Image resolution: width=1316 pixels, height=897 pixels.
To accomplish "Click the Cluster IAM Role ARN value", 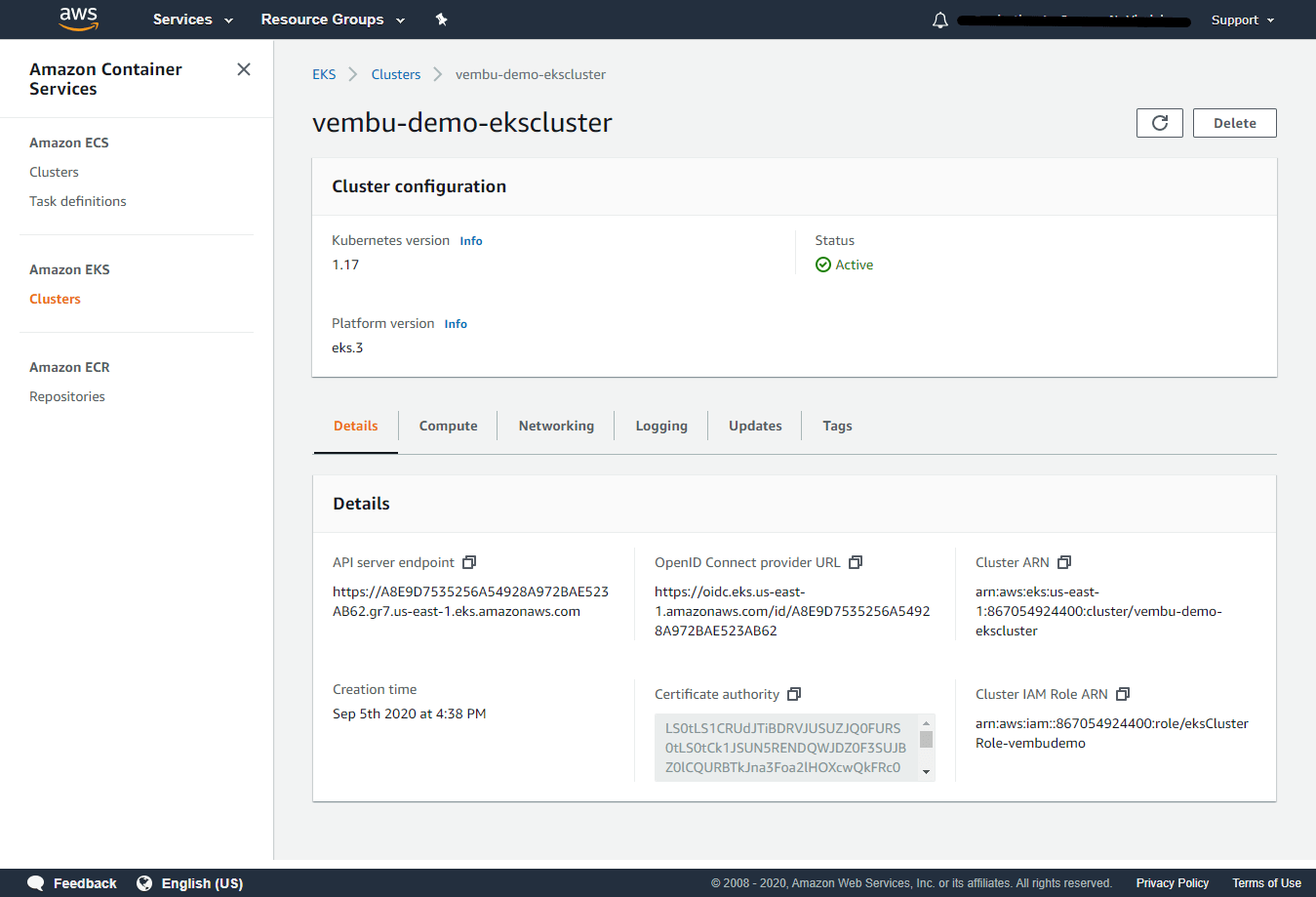I will [x=1112, y=733].
